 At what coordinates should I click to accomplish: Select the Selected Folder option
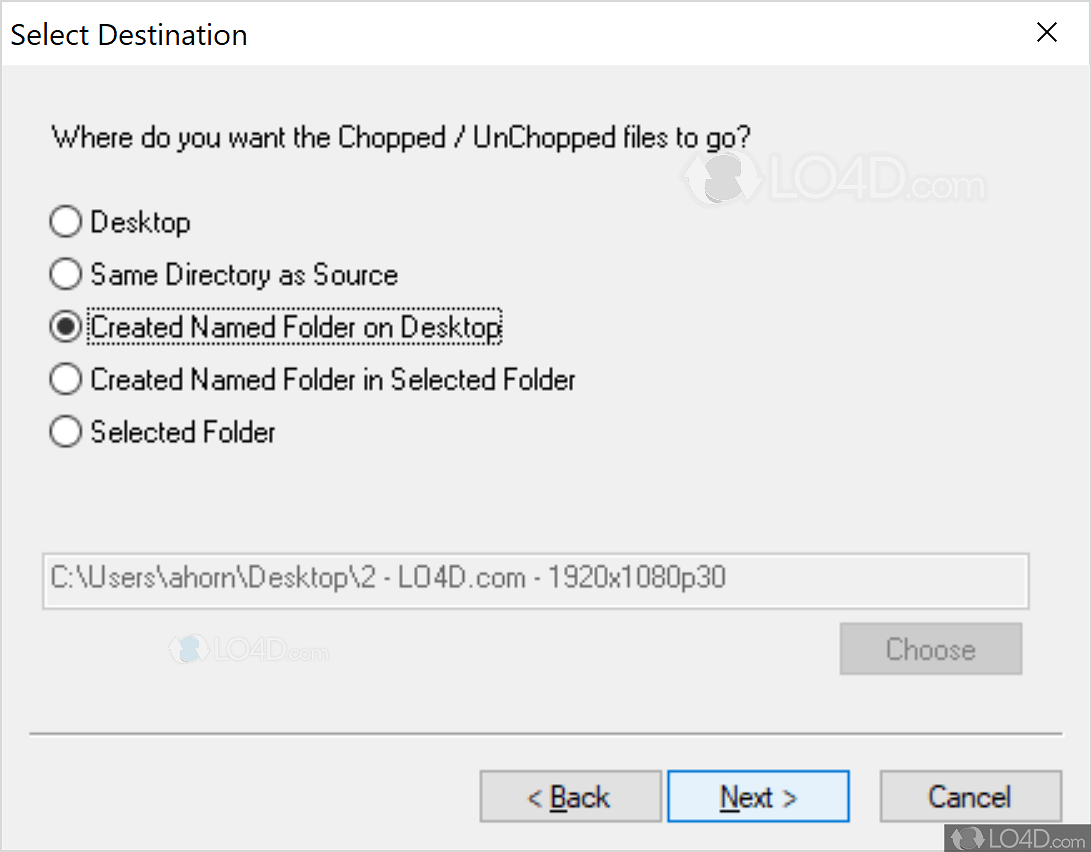(x=65, y=431)
